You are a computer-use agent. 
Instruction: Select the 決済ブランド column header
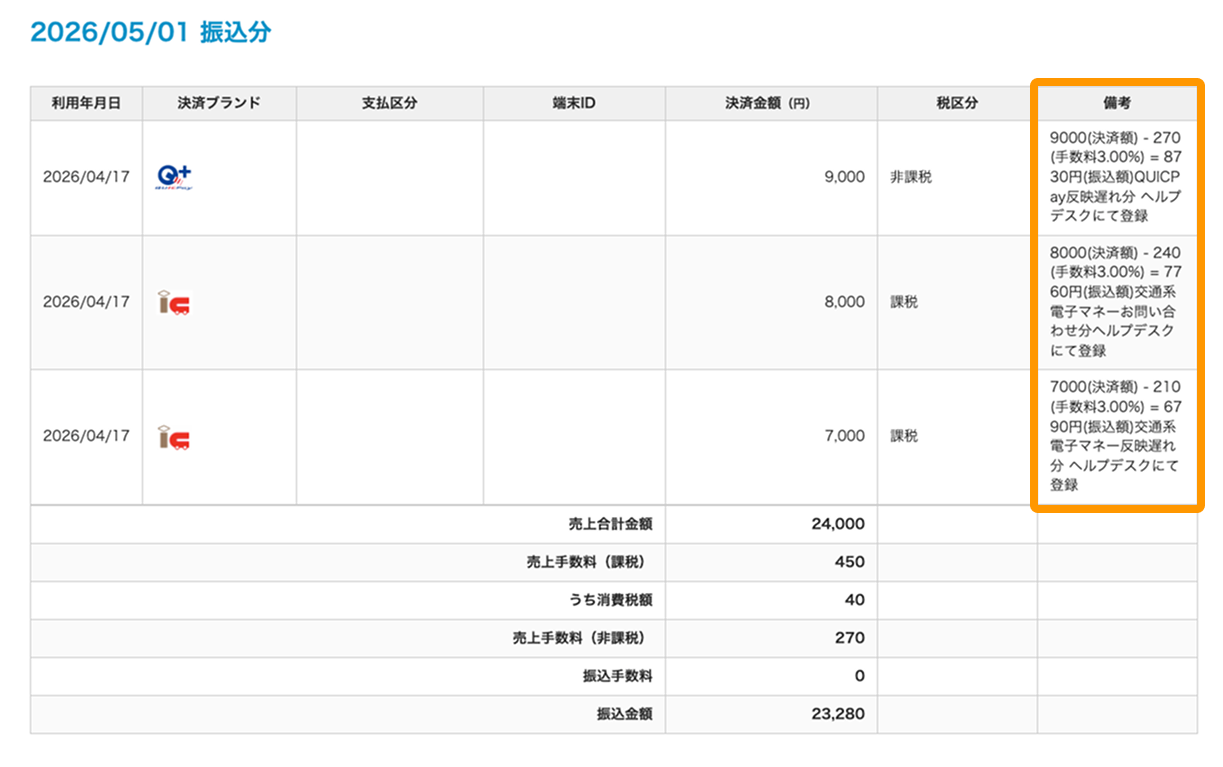point(219,103)
